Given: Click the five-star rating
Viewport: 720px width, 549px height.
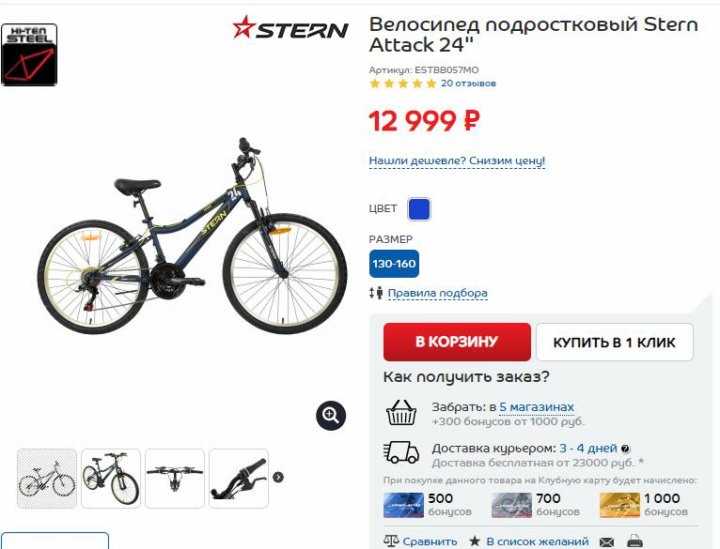Looking at the screenshot, I should coord(403,84).
